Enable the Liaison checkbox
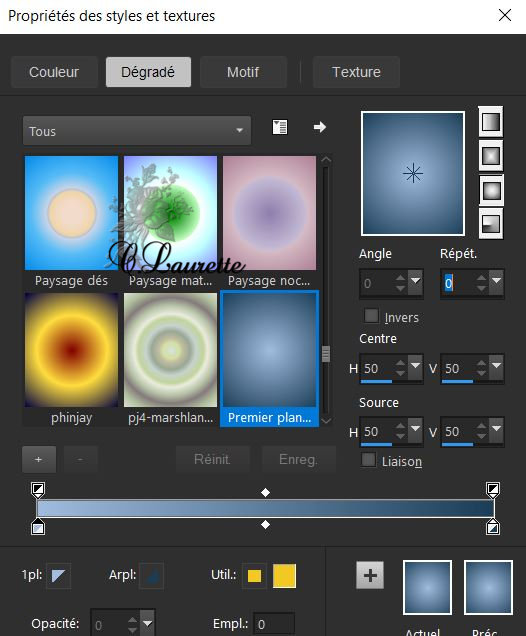526x636 pixels. coord(368,460)
